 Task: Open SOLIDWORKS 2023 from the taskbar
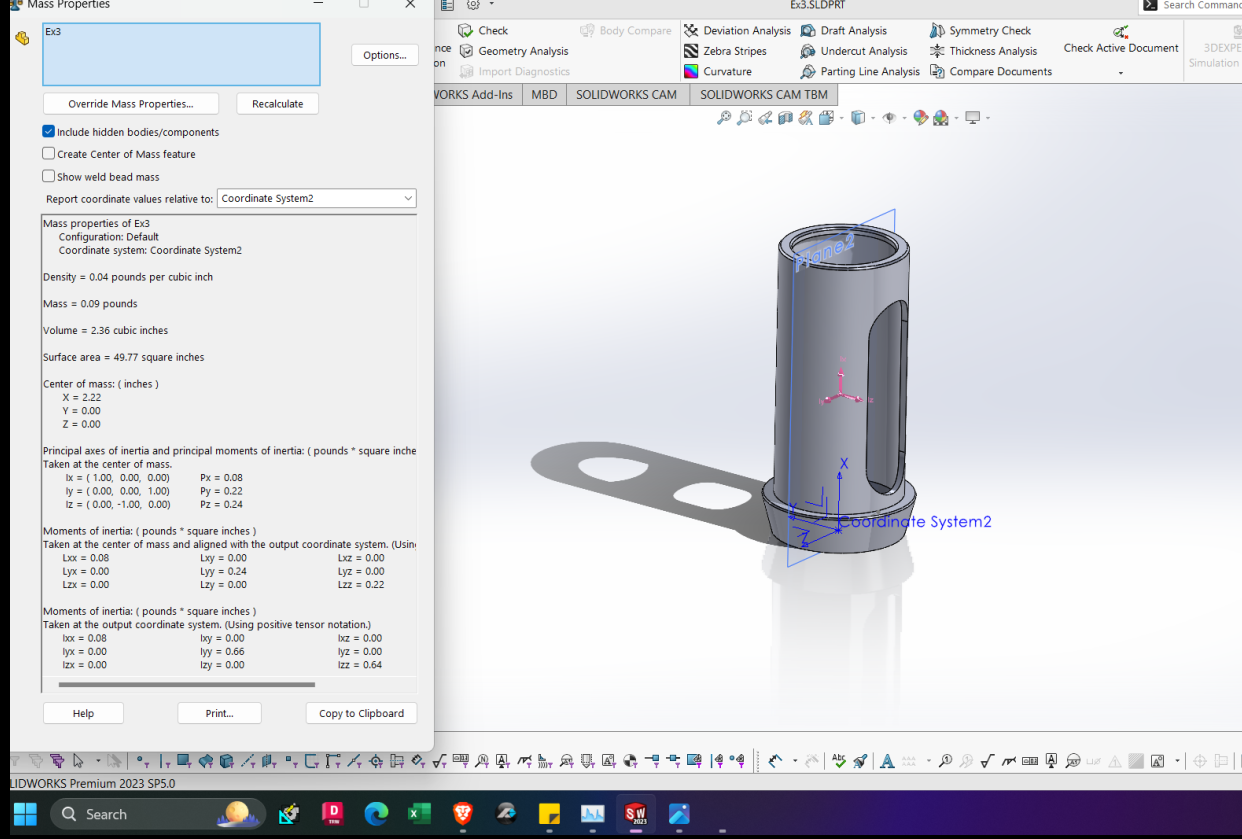point(636,814)
